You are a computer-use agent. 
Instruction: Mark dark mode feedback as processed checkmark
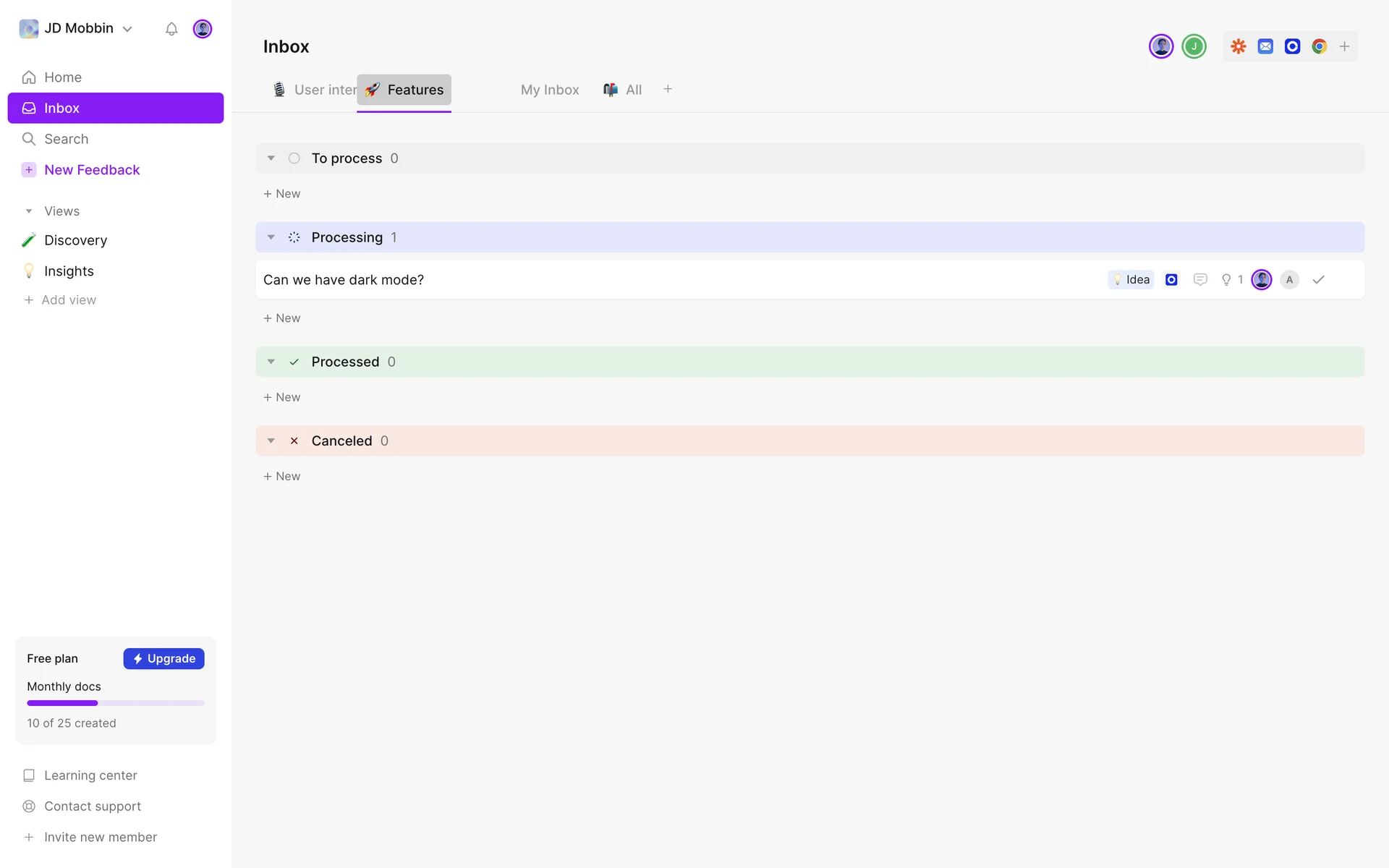coord(1318,280)
